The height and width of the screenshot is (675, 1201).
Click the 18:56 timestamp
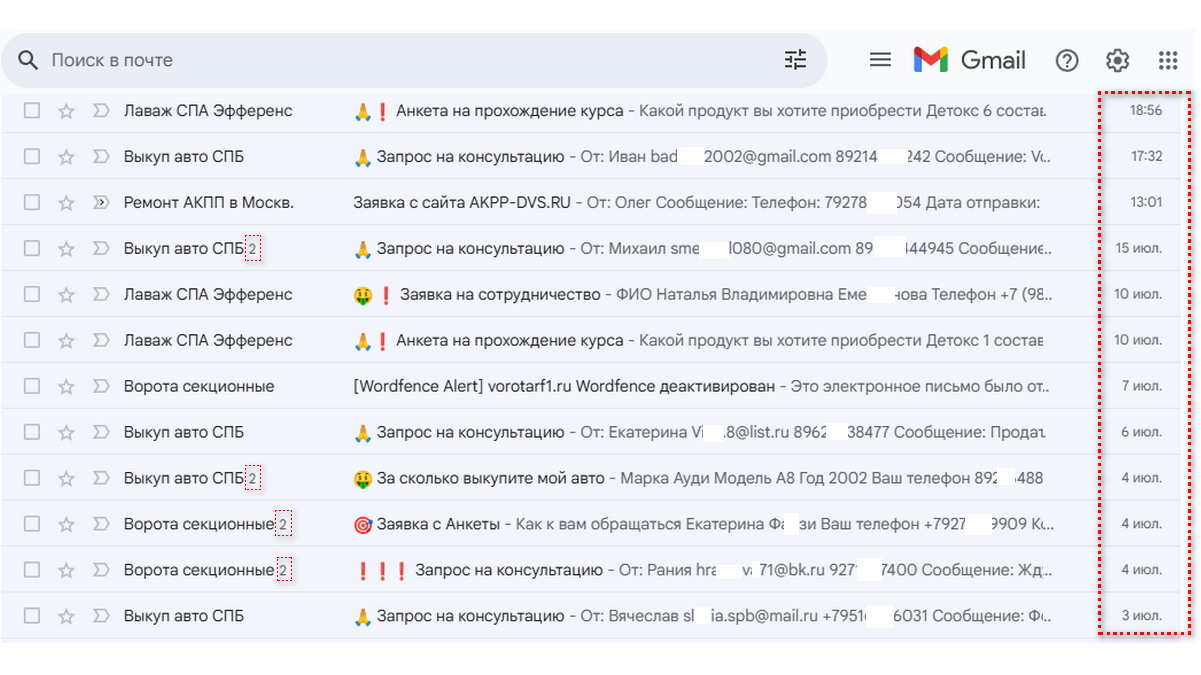[1146, 111]
